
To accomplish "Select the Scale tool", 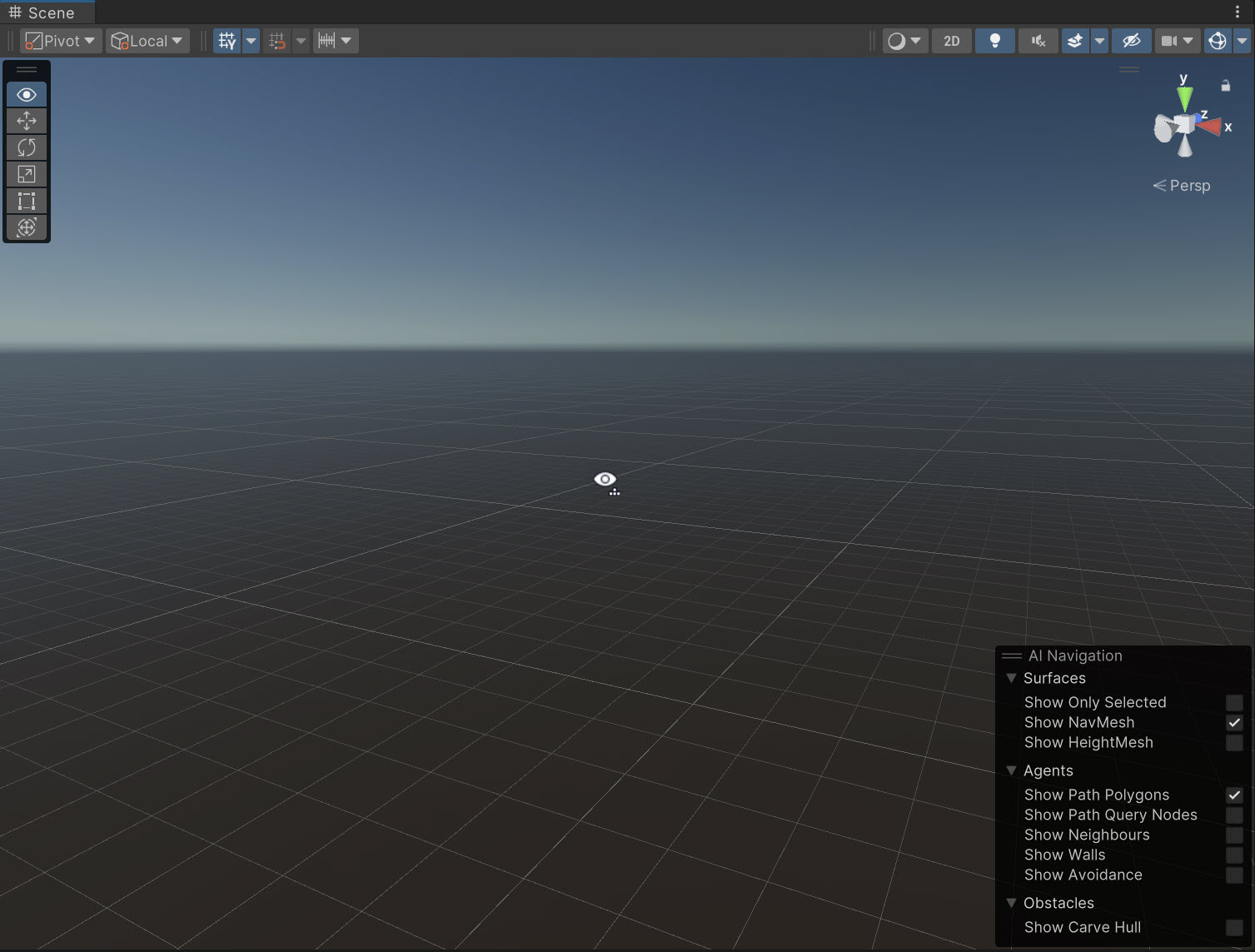I will (x=27, y=174).
